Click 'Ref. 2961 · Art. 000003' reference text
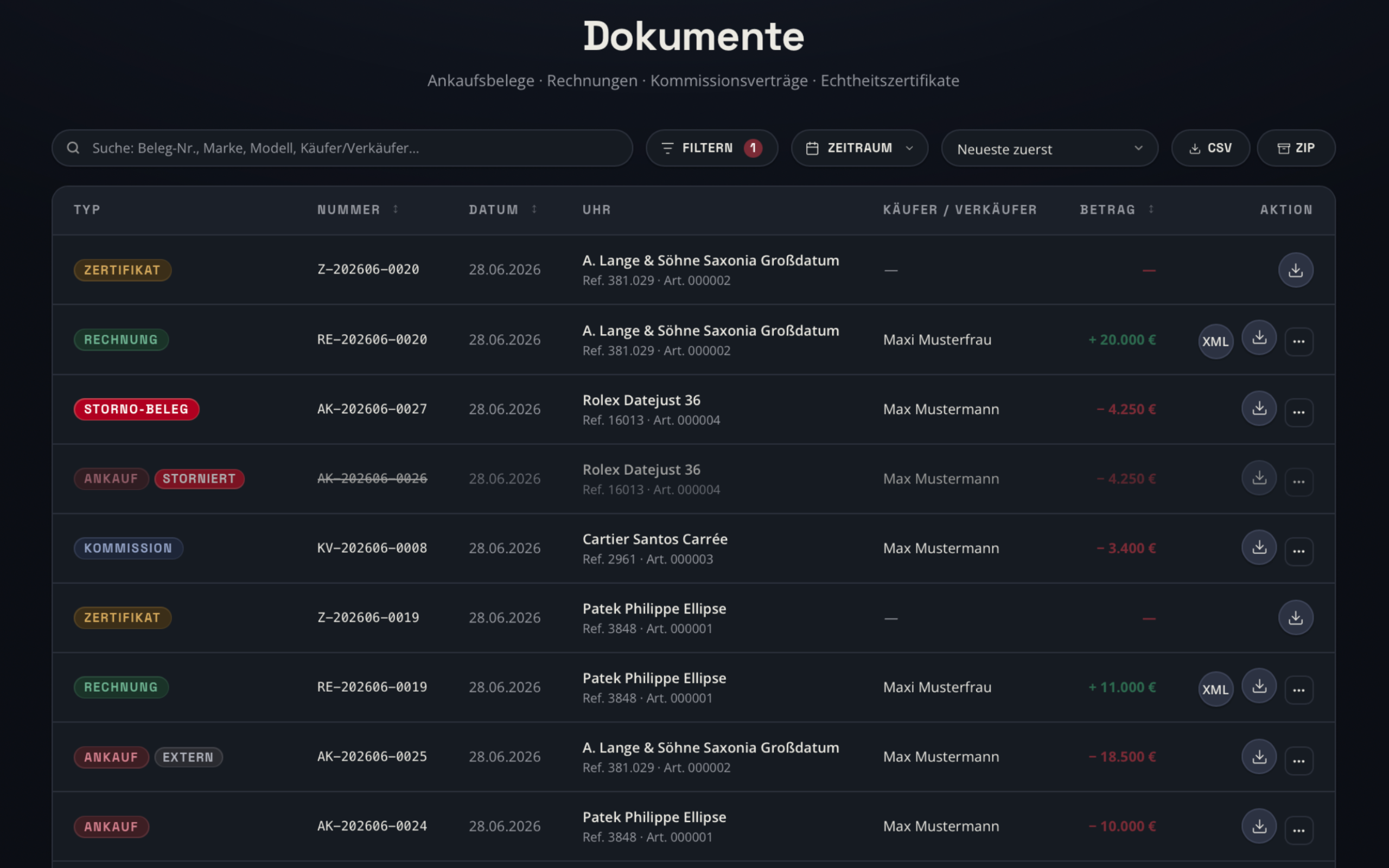 647,559
